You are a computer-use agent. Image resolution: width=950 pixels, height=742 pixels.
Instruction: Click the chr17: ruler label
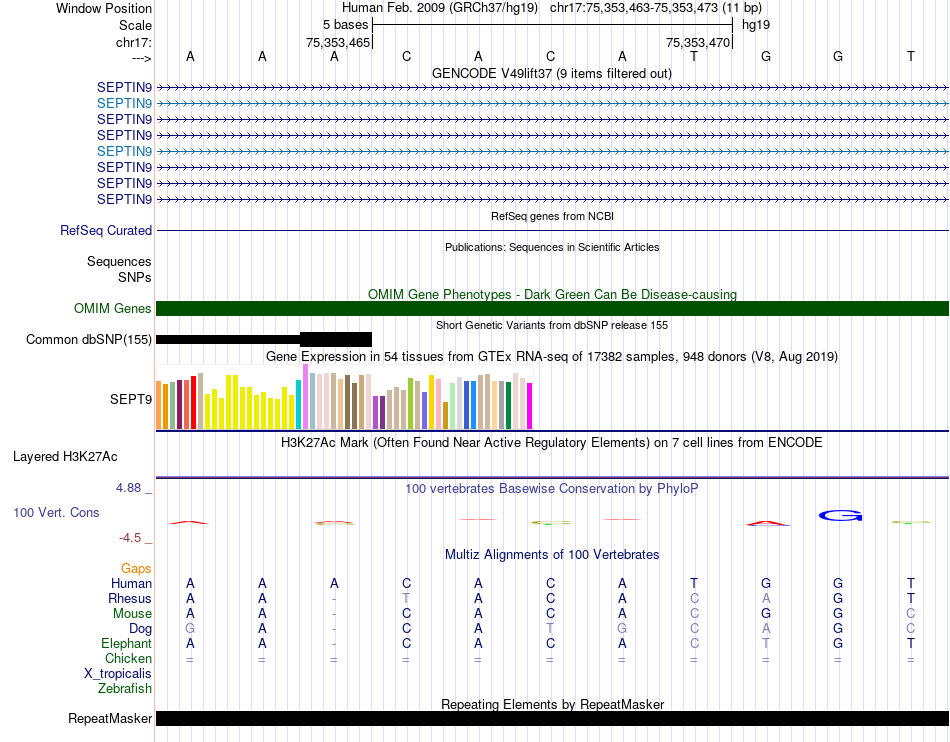point(133,42)
